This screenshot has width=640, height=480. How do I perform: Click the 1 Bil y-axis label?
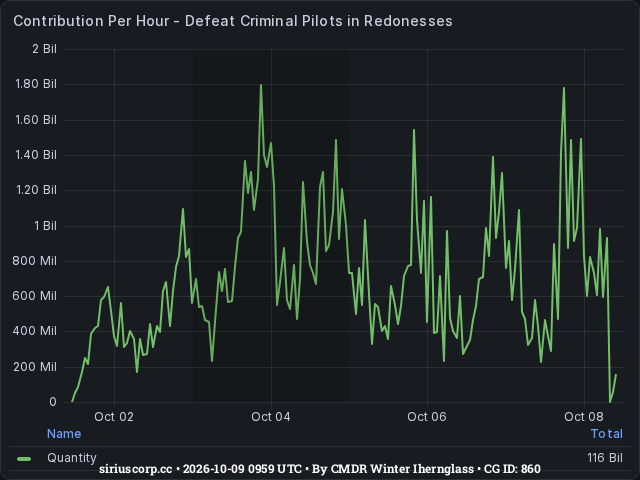[x=45, y=226]
